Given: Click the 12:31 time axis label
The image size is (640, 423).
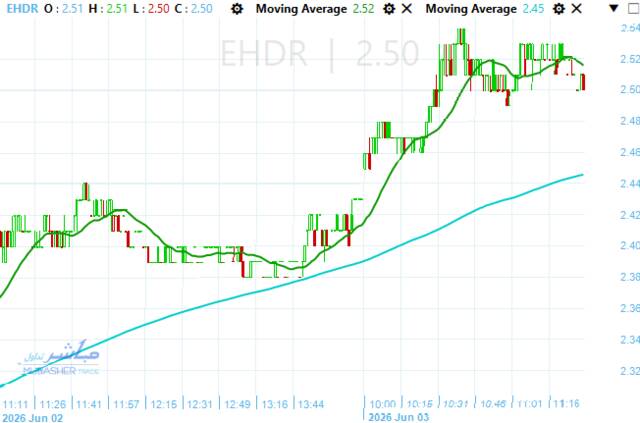Looking at the screenshot, I should click(x=200, y=405).
